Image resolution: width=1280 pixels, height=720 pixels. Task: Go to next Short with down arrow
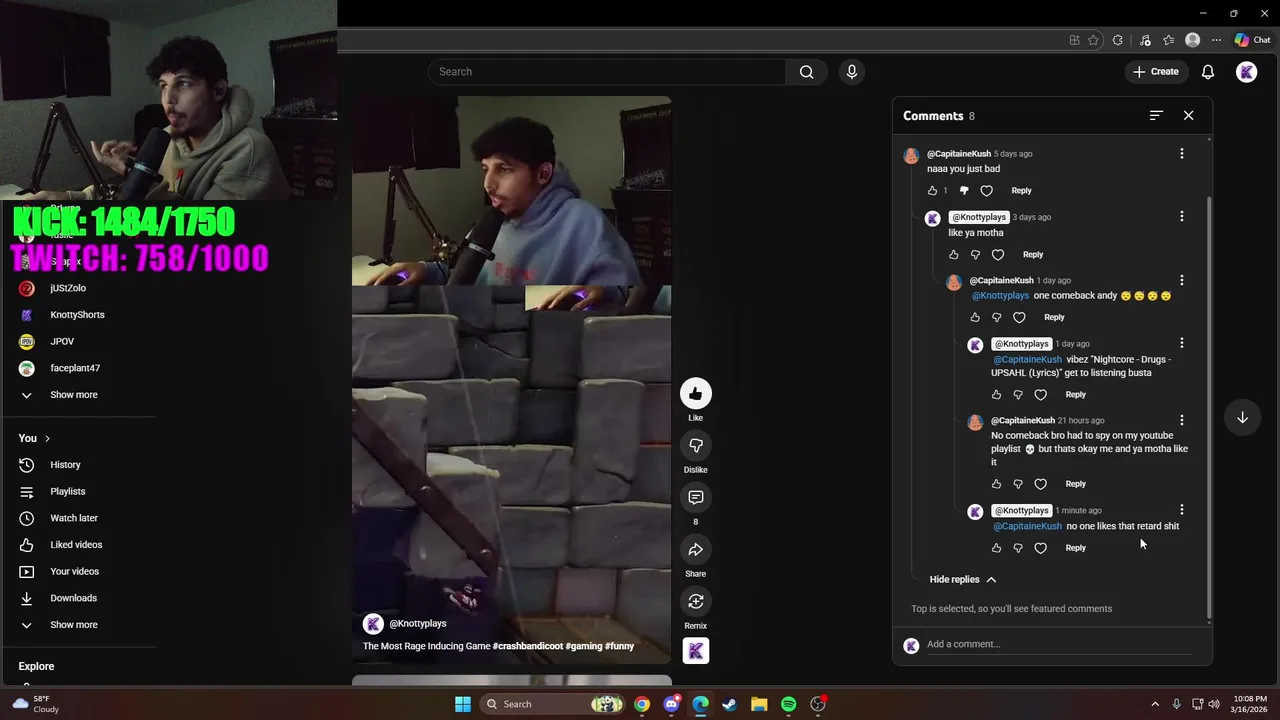[1242, 418]
